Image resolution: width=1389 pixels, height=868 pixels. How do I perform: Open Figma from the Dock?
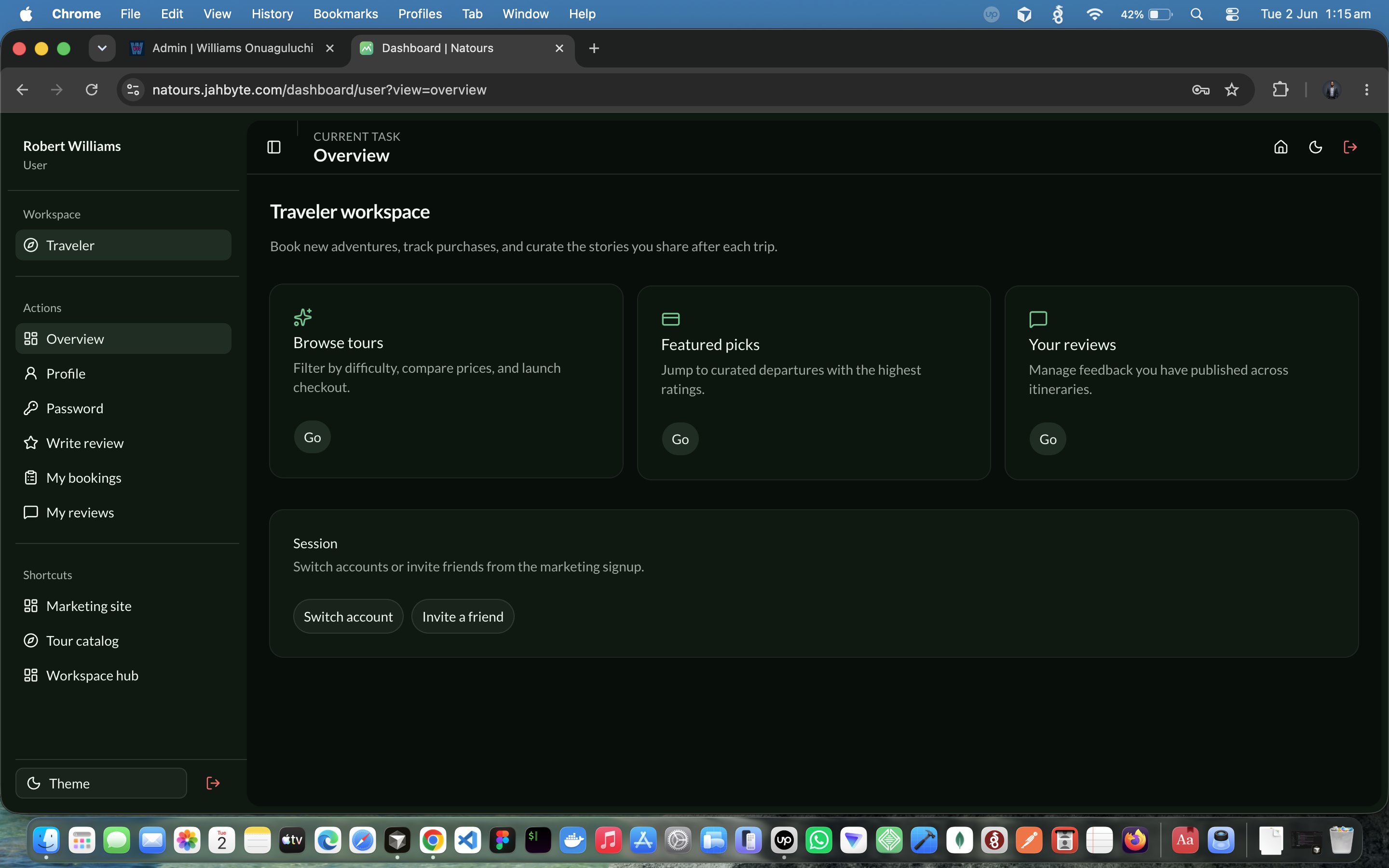click(503, 841)
